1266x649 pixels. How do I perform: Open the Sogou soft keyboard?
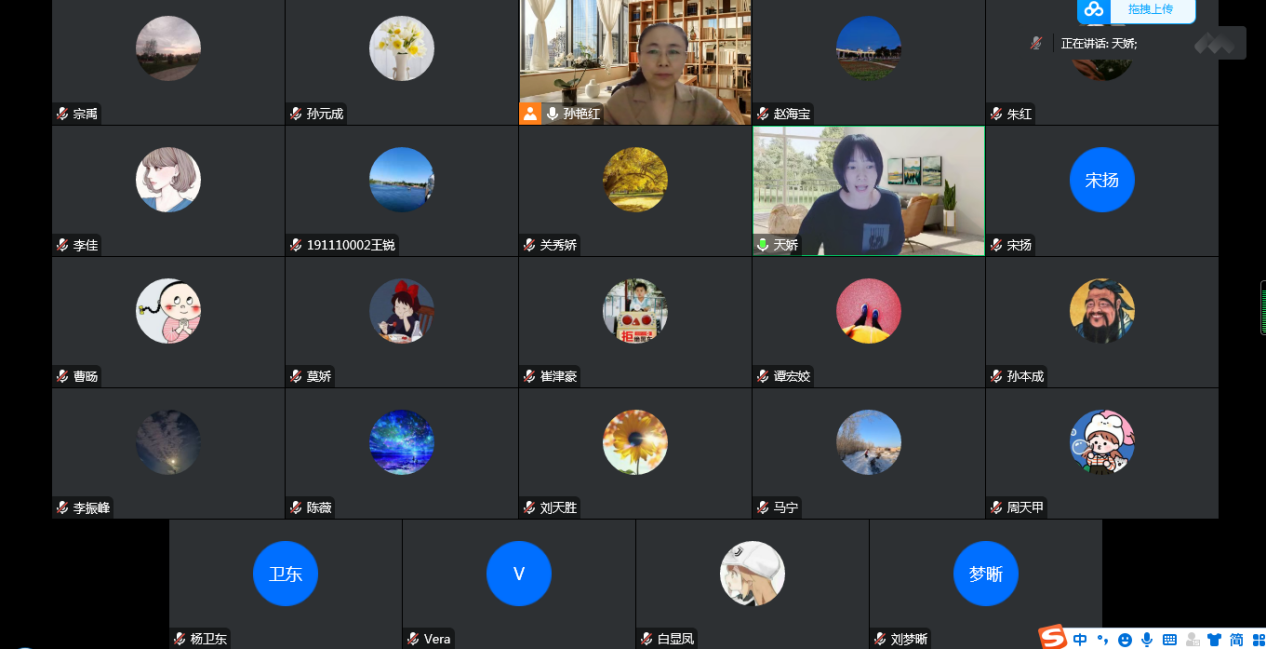click(1169, 640)
